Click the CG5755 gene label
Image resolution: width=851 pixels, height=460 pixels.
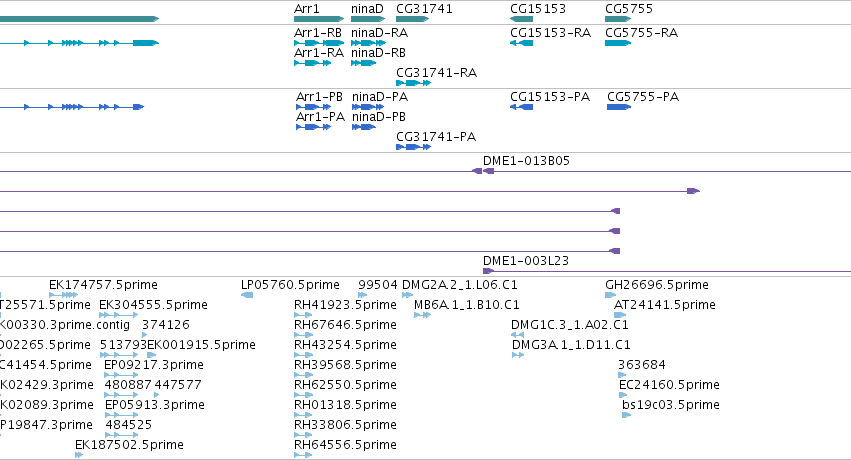pyautogui.click(x=629, y=9)
